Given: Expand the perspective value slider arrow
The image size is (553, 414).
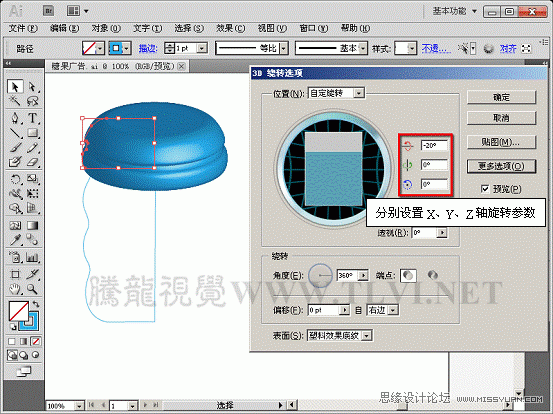Looking at the screenshot, I should pyautogui.click(x=442, y=232).
